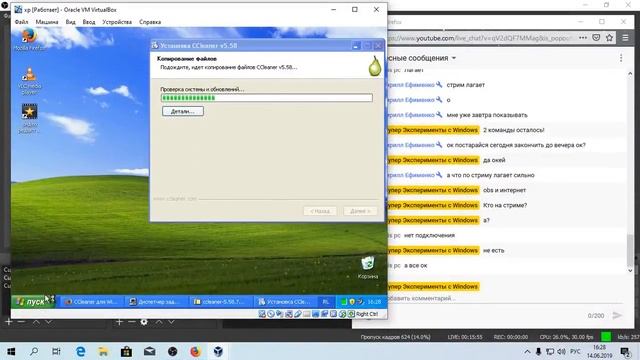Open Firefox page actions three-dot menu
Screen dimensions: 640x360
pos(583,38)
